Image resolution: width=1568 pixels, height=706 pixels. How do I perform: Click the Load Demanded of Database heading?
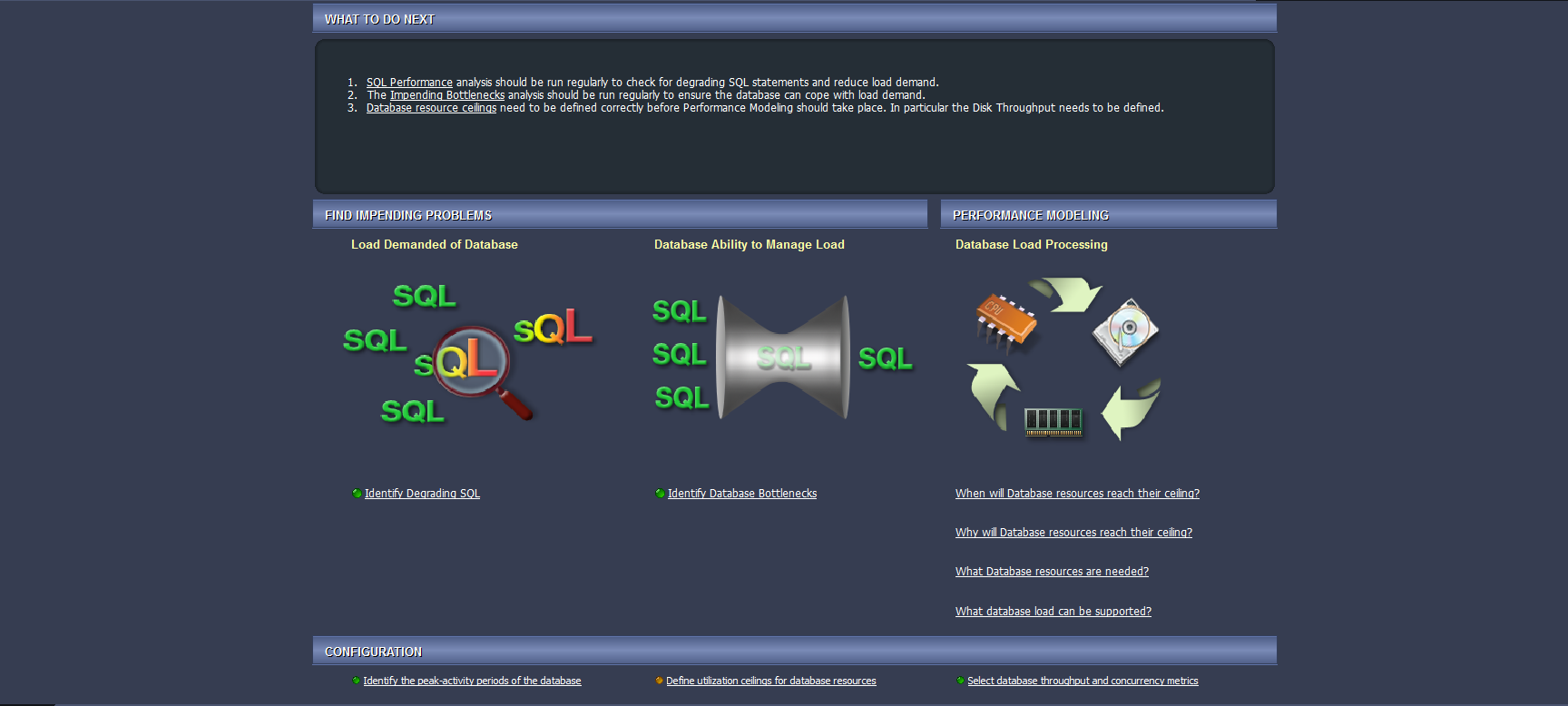coord(435,245)
